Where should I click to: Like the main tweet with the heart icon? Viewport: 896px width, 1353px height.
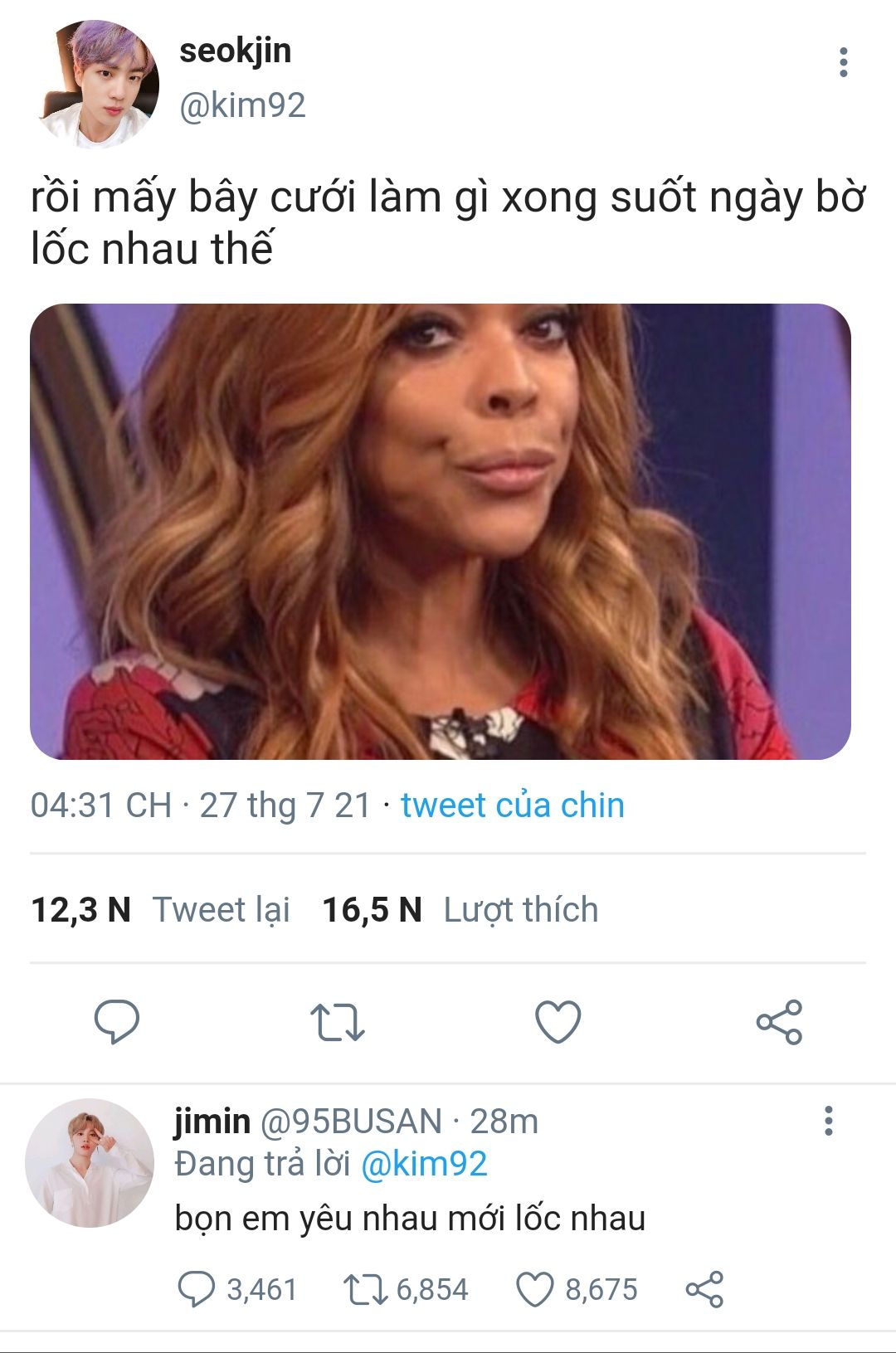558,1021
